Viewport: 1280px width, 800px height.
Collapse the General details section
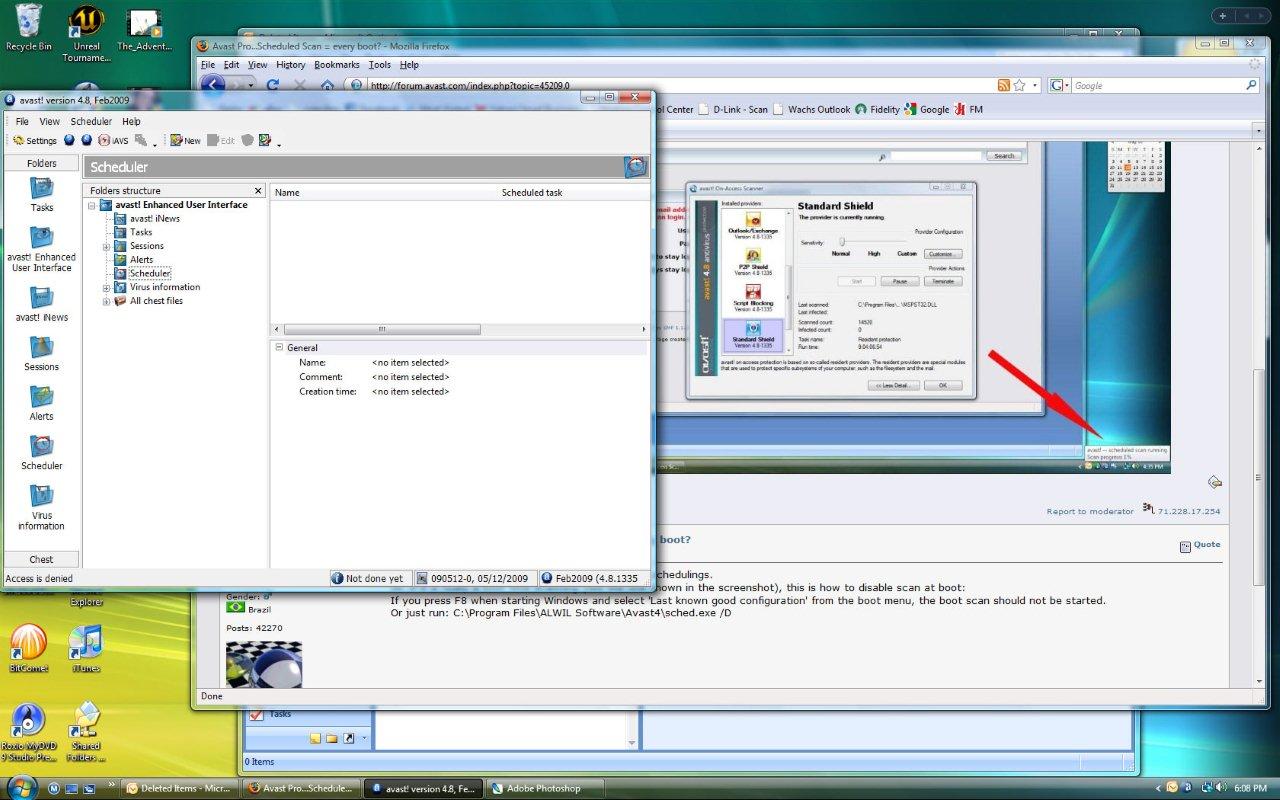tap(279, 348)
